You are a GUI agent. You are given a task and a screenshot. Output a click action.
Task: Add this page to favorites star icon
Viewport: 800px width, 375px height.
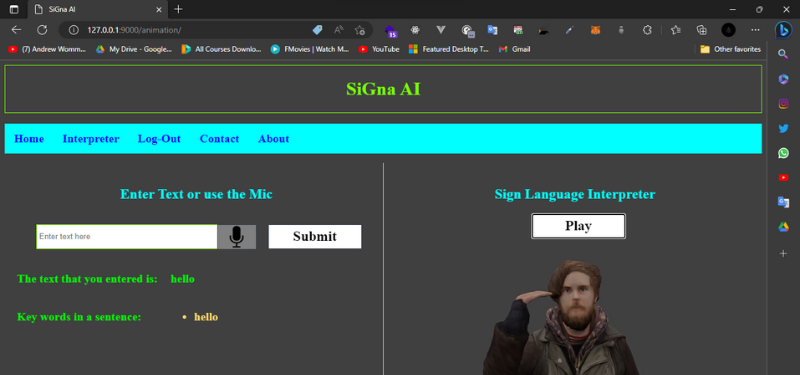click(x=360, y=30)
